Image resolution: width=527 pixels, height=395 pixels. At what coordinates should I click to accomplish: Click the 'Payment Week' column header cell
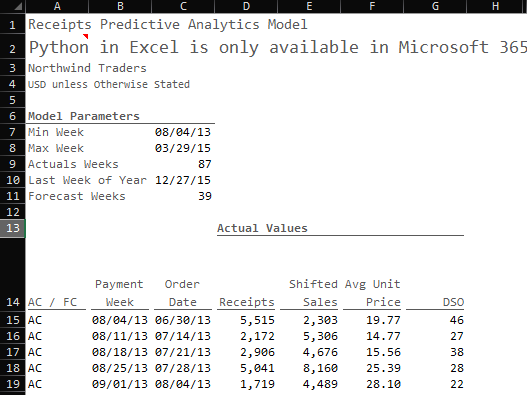tap(120, 293)
